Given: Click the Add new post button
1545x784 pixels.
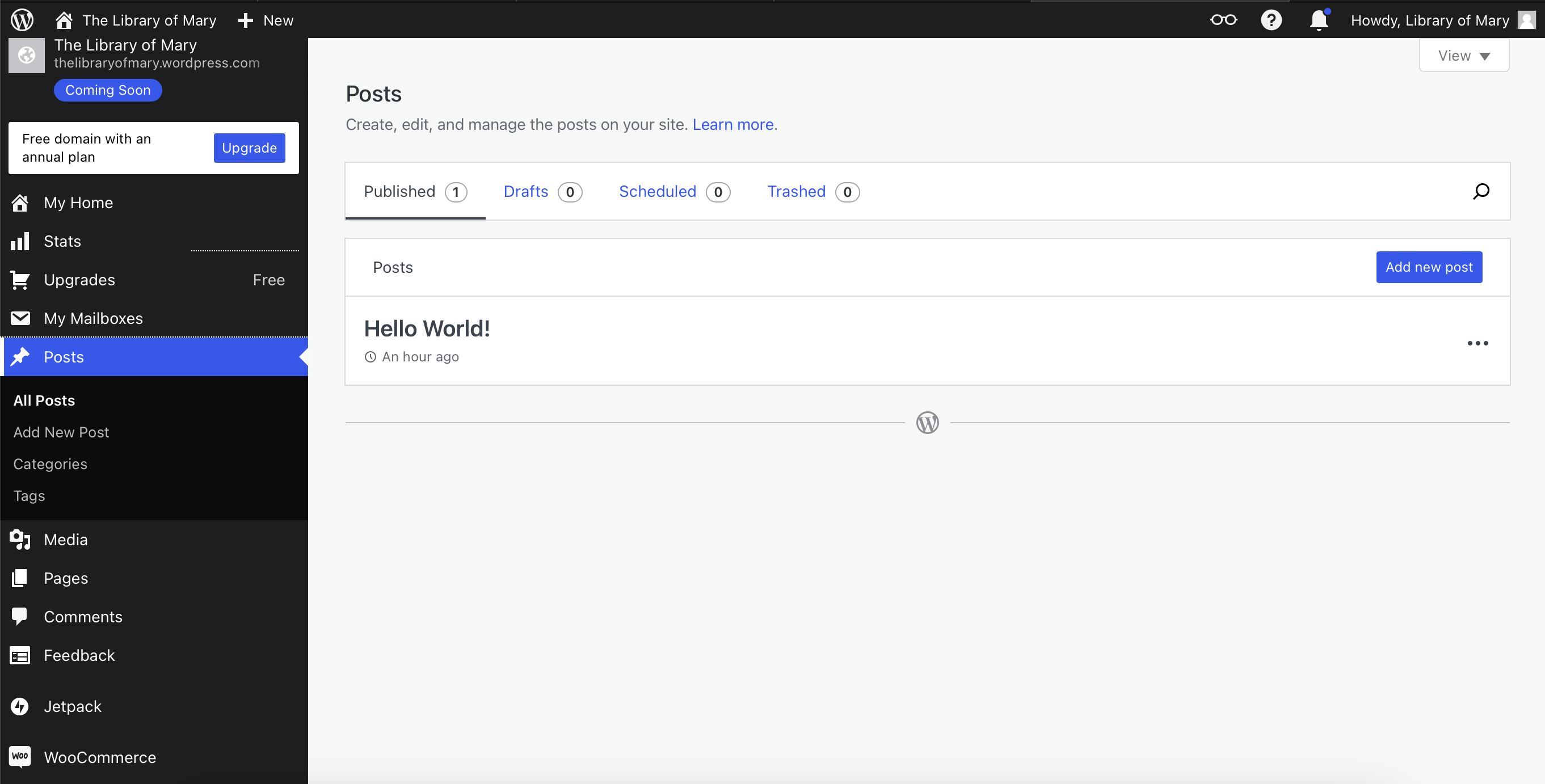Looking at the screenshot, I should pos(1429,267).
